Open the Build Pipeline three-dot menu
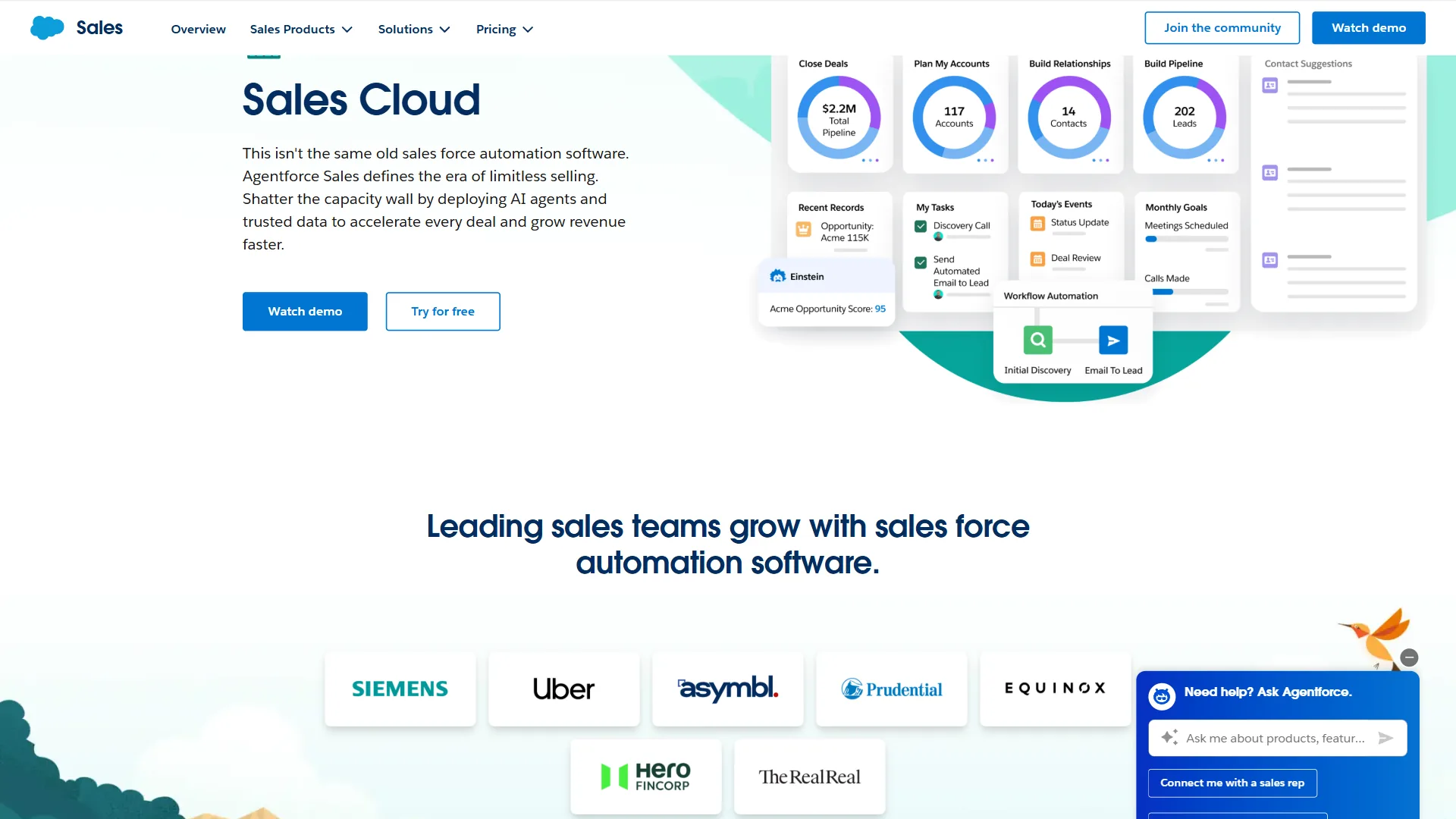The image size is (1456, 819). click(x=1216, y=160)
